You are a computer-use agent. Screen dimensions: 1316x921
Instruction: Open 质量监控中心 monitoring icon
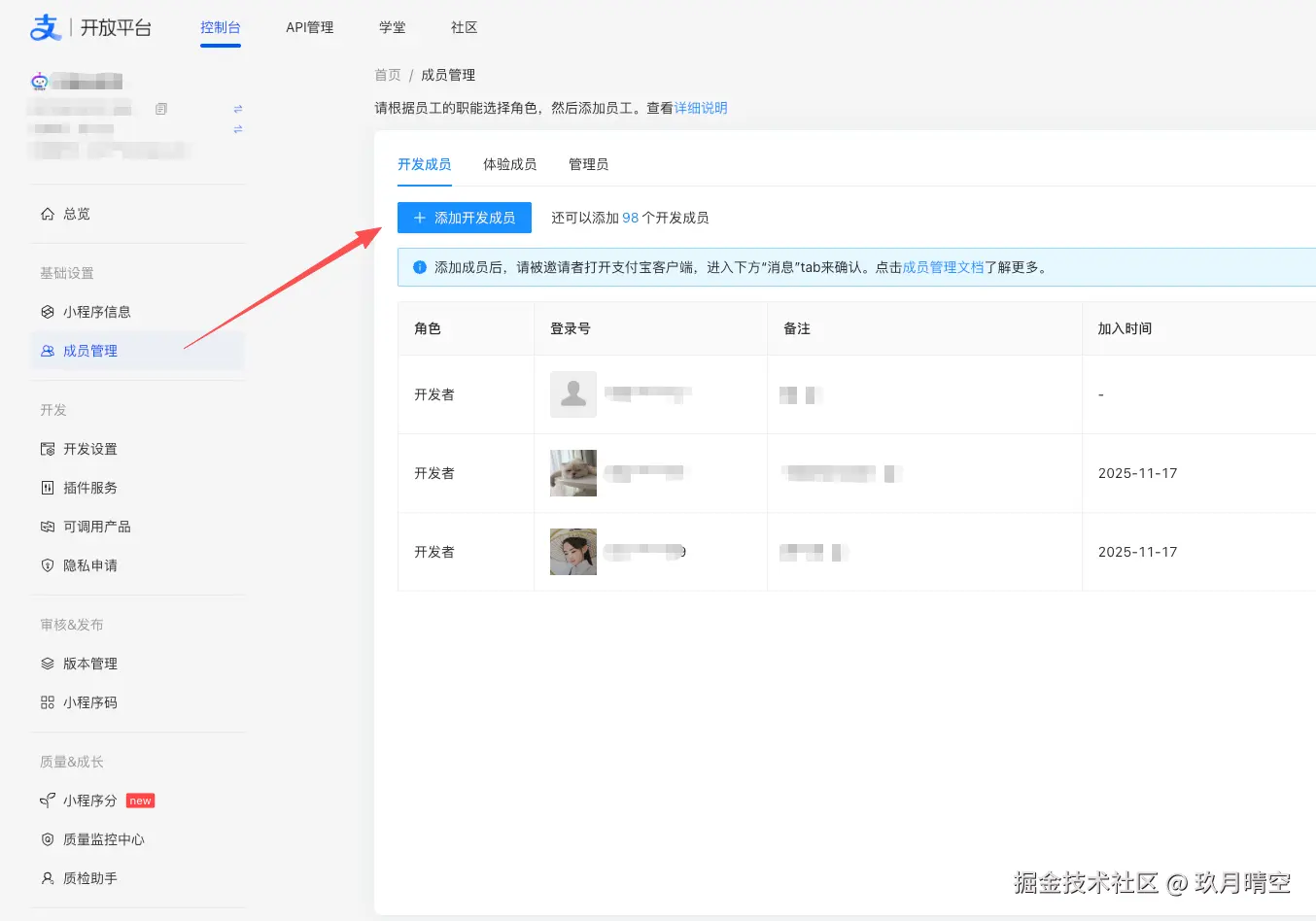pos(47,838)
